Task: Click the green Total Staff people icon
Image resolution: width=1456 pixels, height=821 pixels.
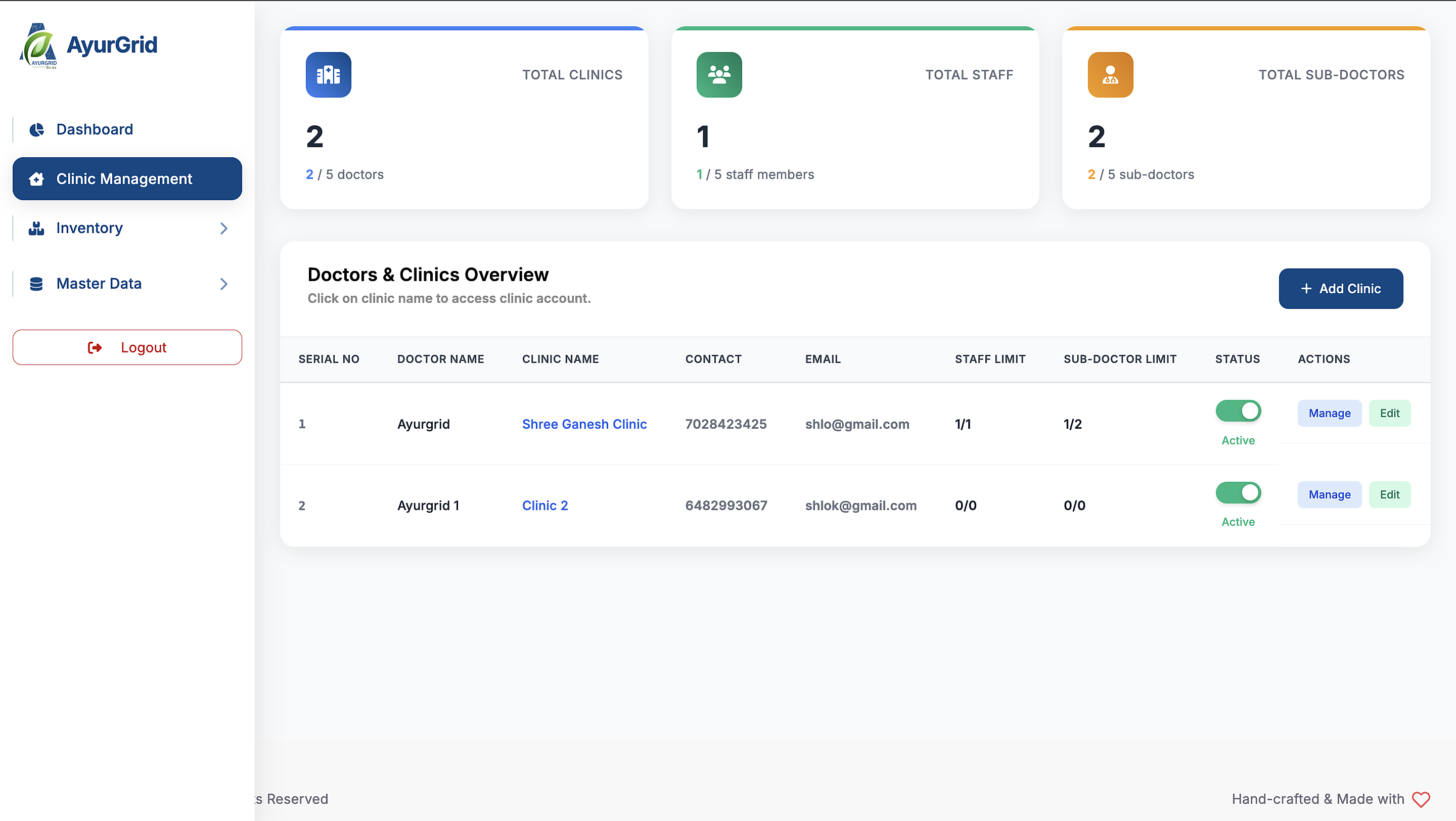Action: (x=719, y=75)
